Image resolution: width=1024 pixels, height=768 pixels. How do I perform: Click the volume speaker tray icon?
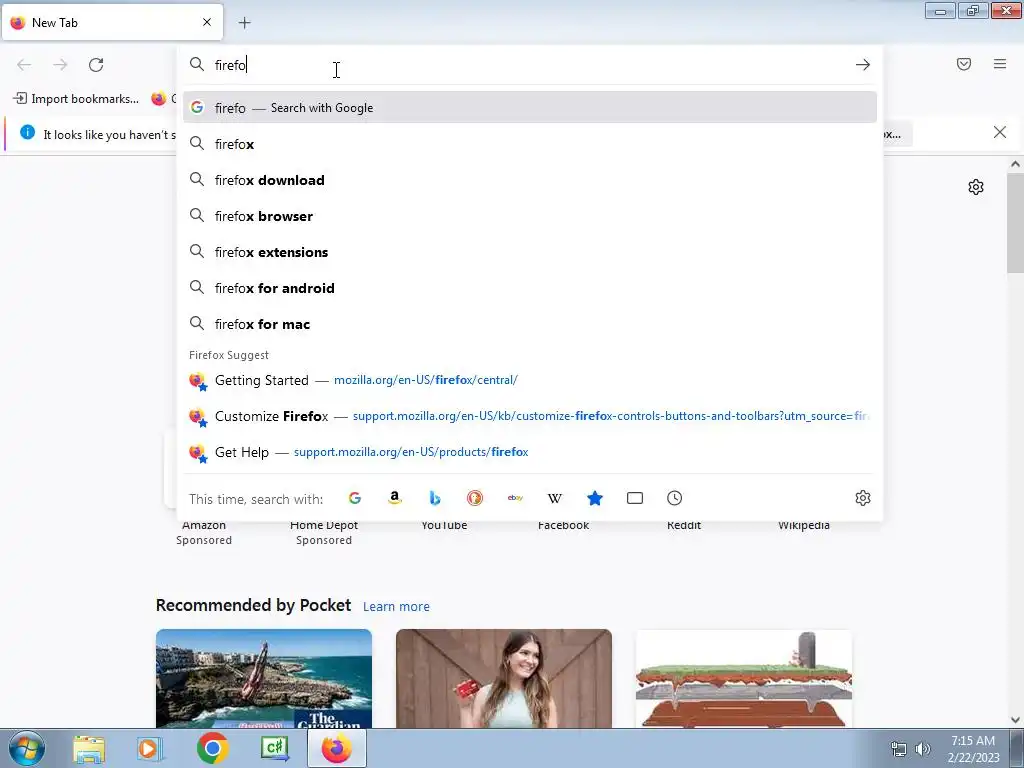point(922,749)
